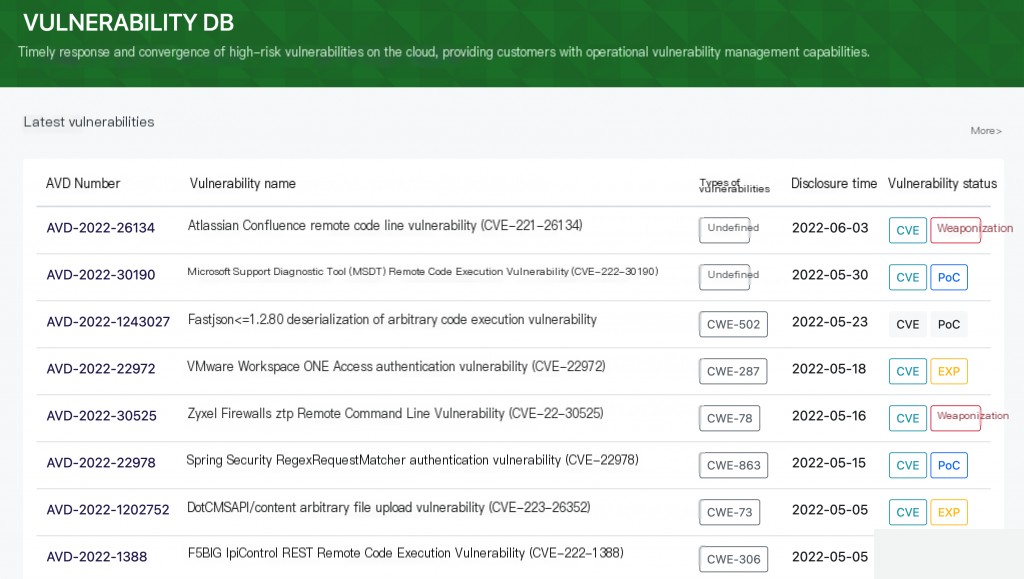Viewport: 1024px width, 579px height.
Task: Click disclosure date 2022-05-18
Action: [829, 369]
